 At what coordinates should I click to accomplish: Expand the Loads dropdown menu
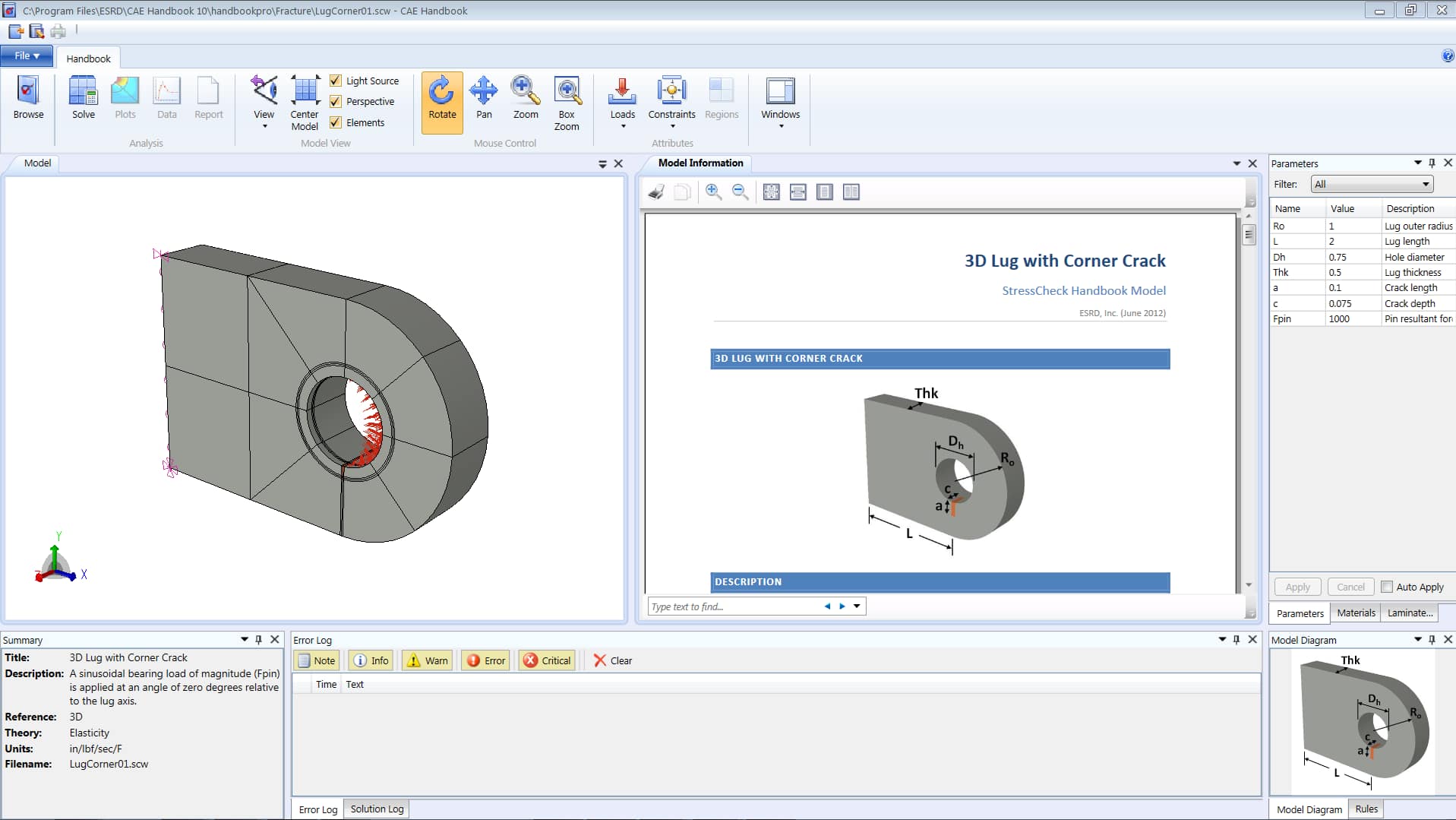coord(622,126)
